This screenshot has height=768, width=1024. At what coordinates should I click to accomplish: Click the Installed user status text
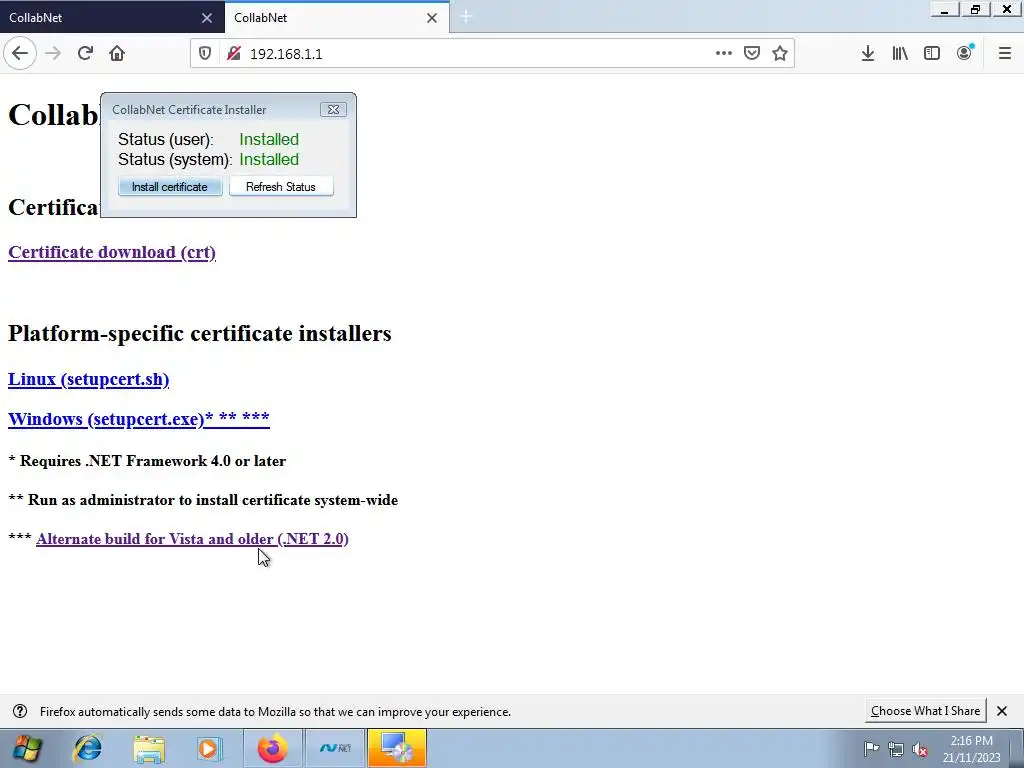(269, 140)
